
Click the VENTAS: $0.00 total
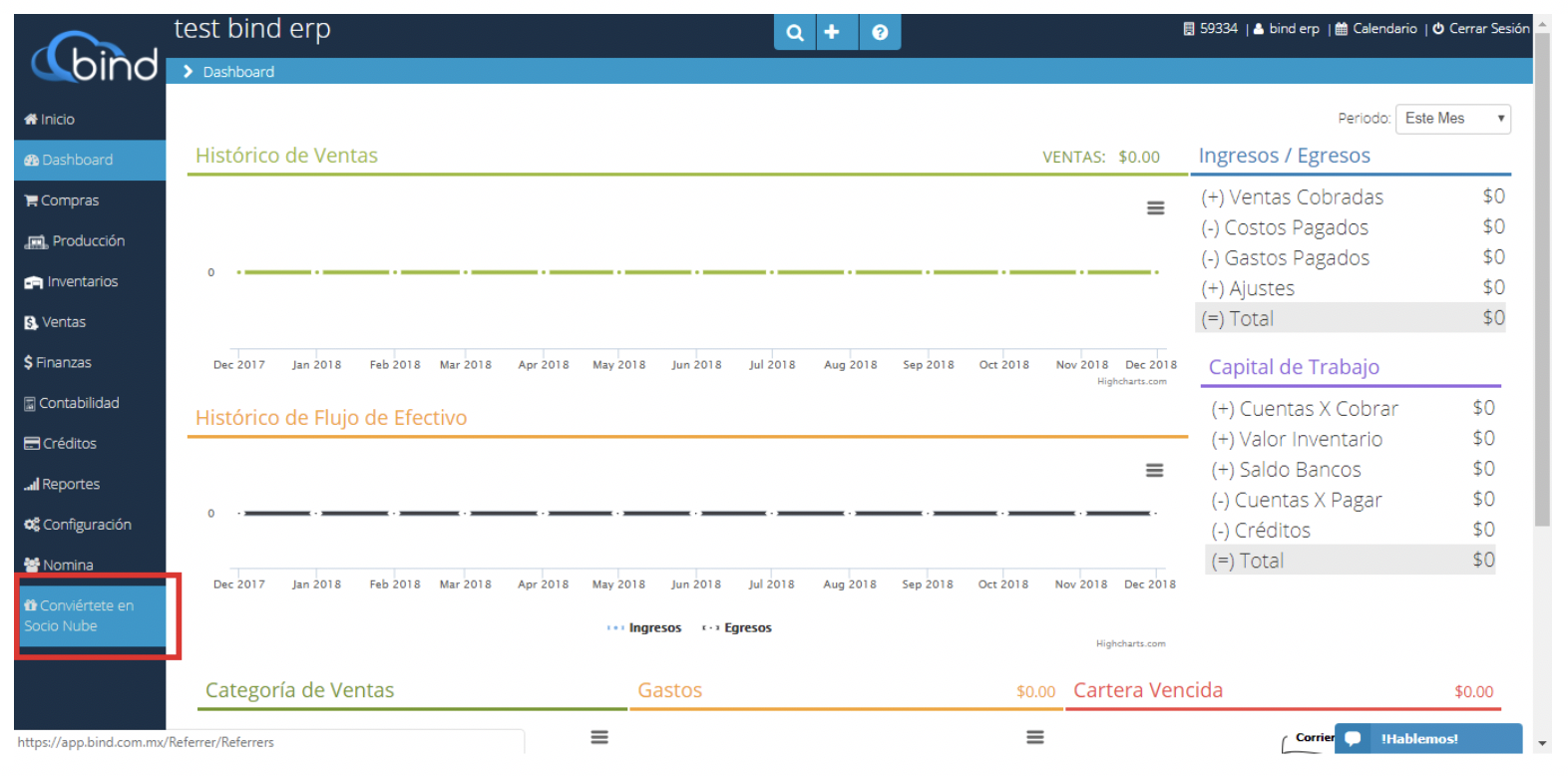click(x=1101, y=157)
